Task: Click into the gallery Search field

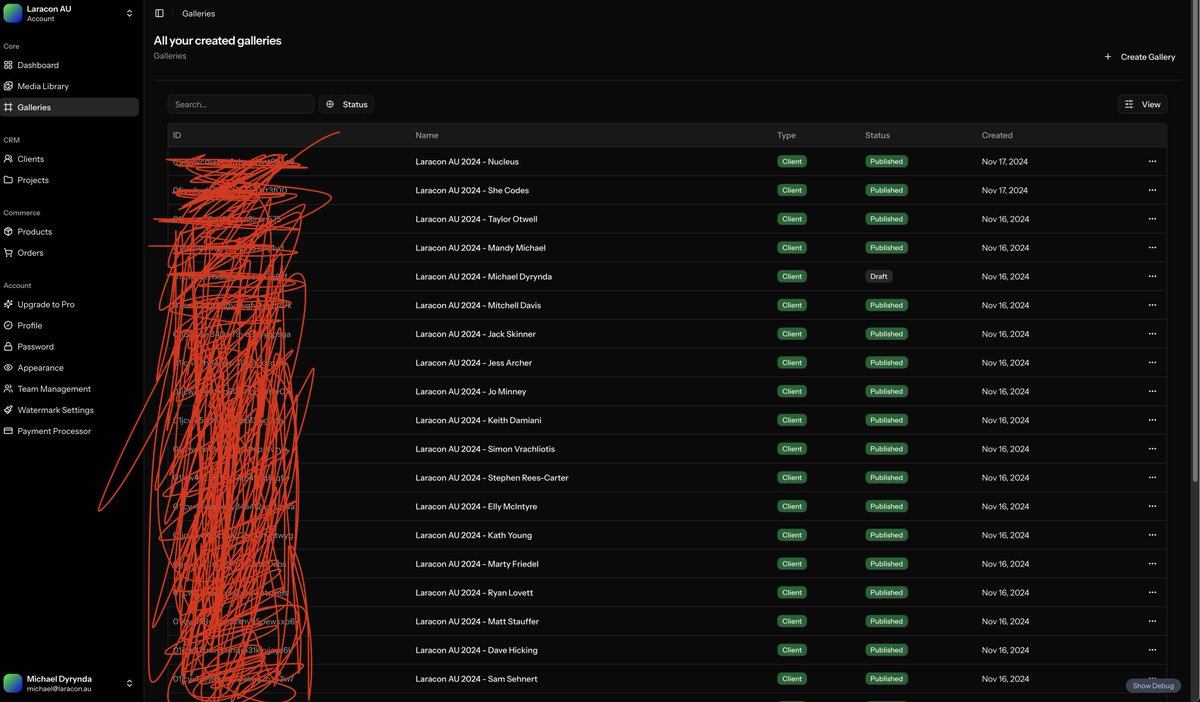Action: tap(241, 104)
